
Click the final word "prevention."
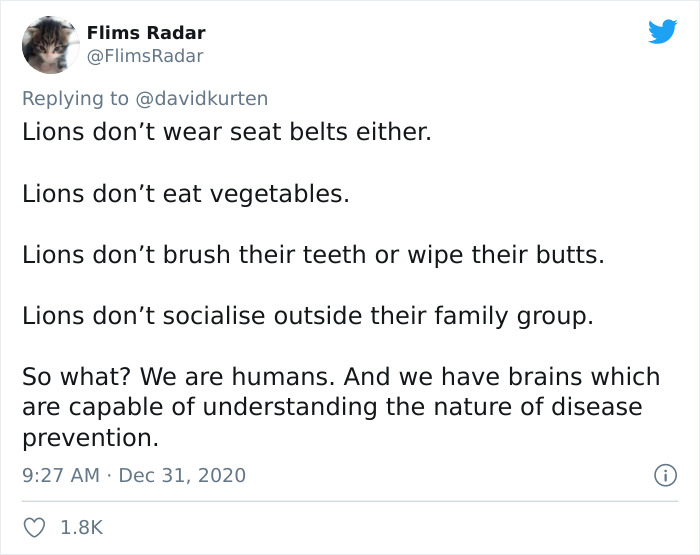(x=90, y=438)
